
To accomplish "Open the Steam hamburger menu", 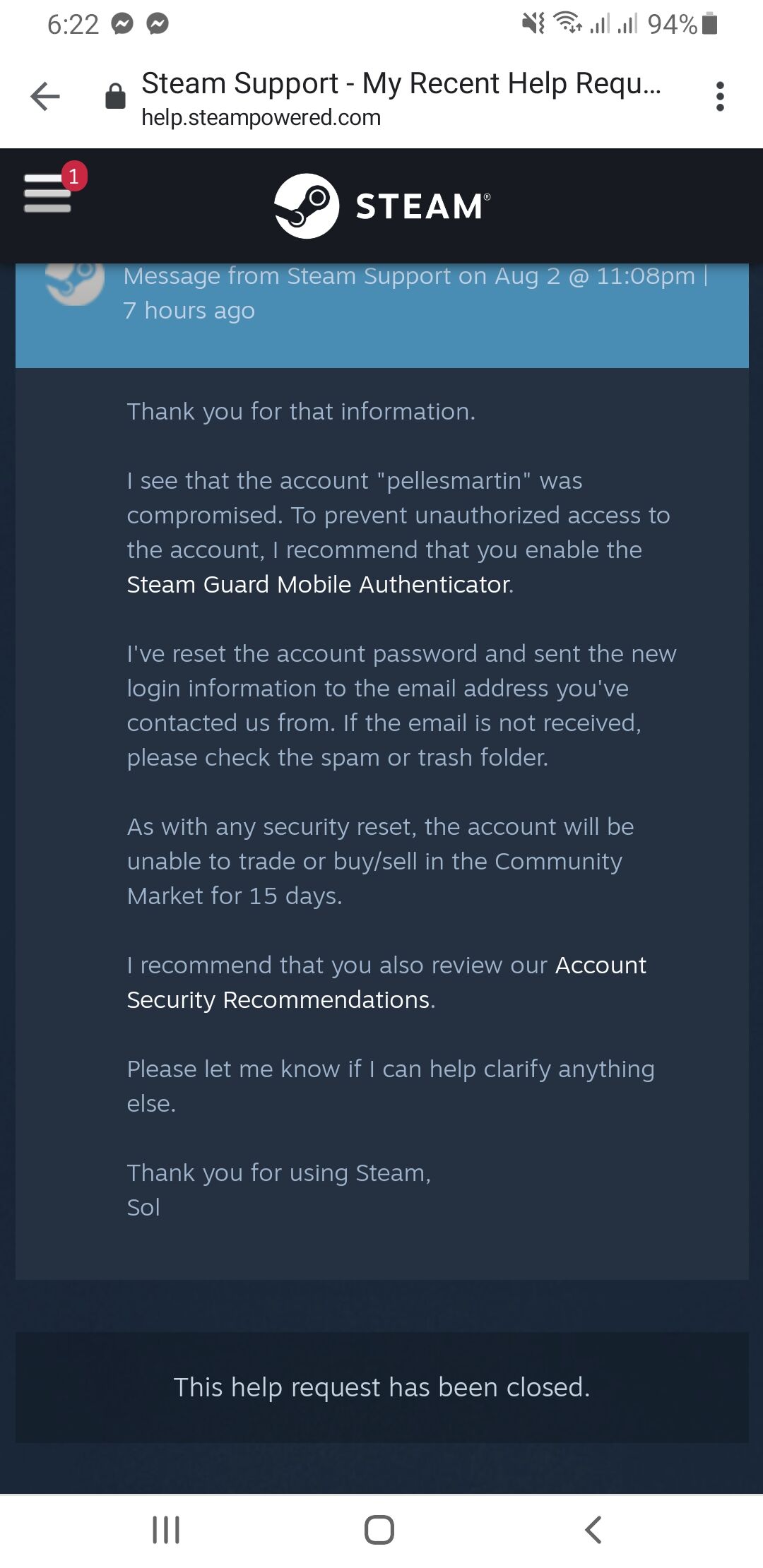I will point(47,193).
